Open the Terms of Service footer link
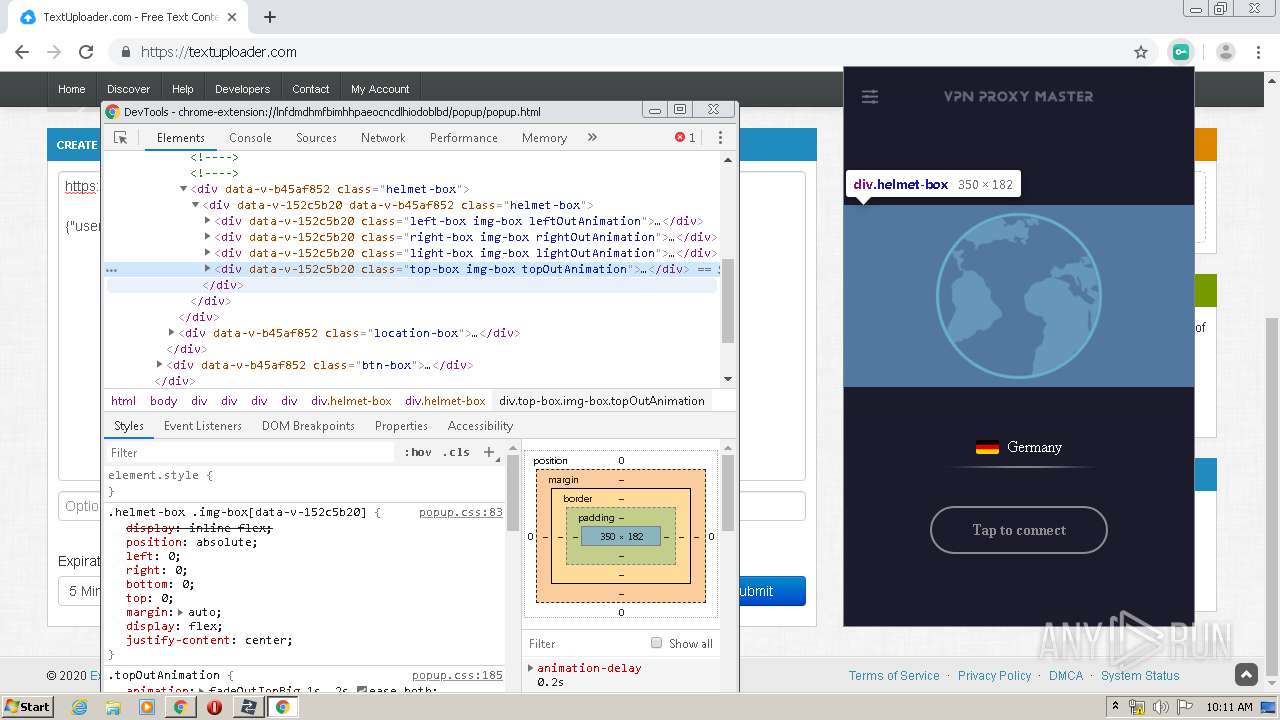The image size is (1280, 720). point(894,676)
